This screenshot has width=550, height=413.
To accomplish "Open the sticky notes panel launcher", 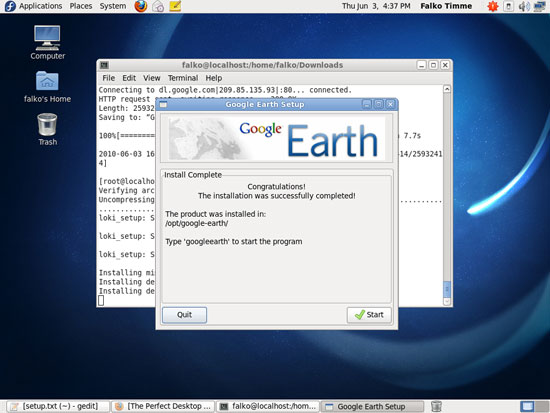I will [175, 6].
